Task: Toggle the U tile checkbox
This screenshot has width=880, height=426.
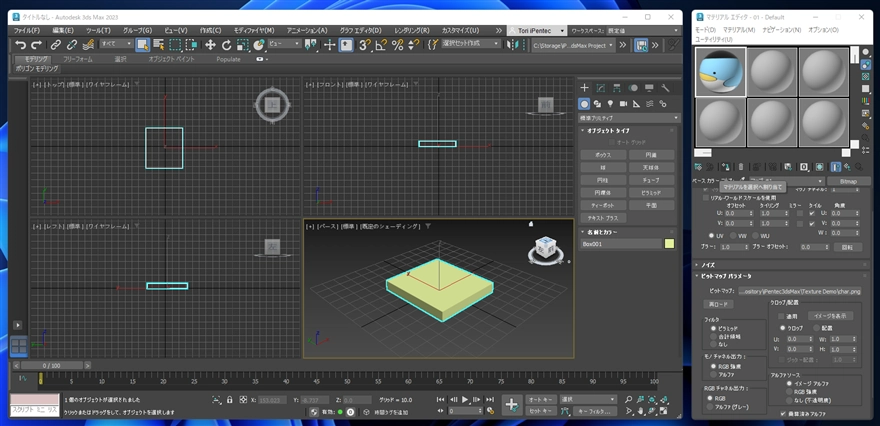Action: 812,213
